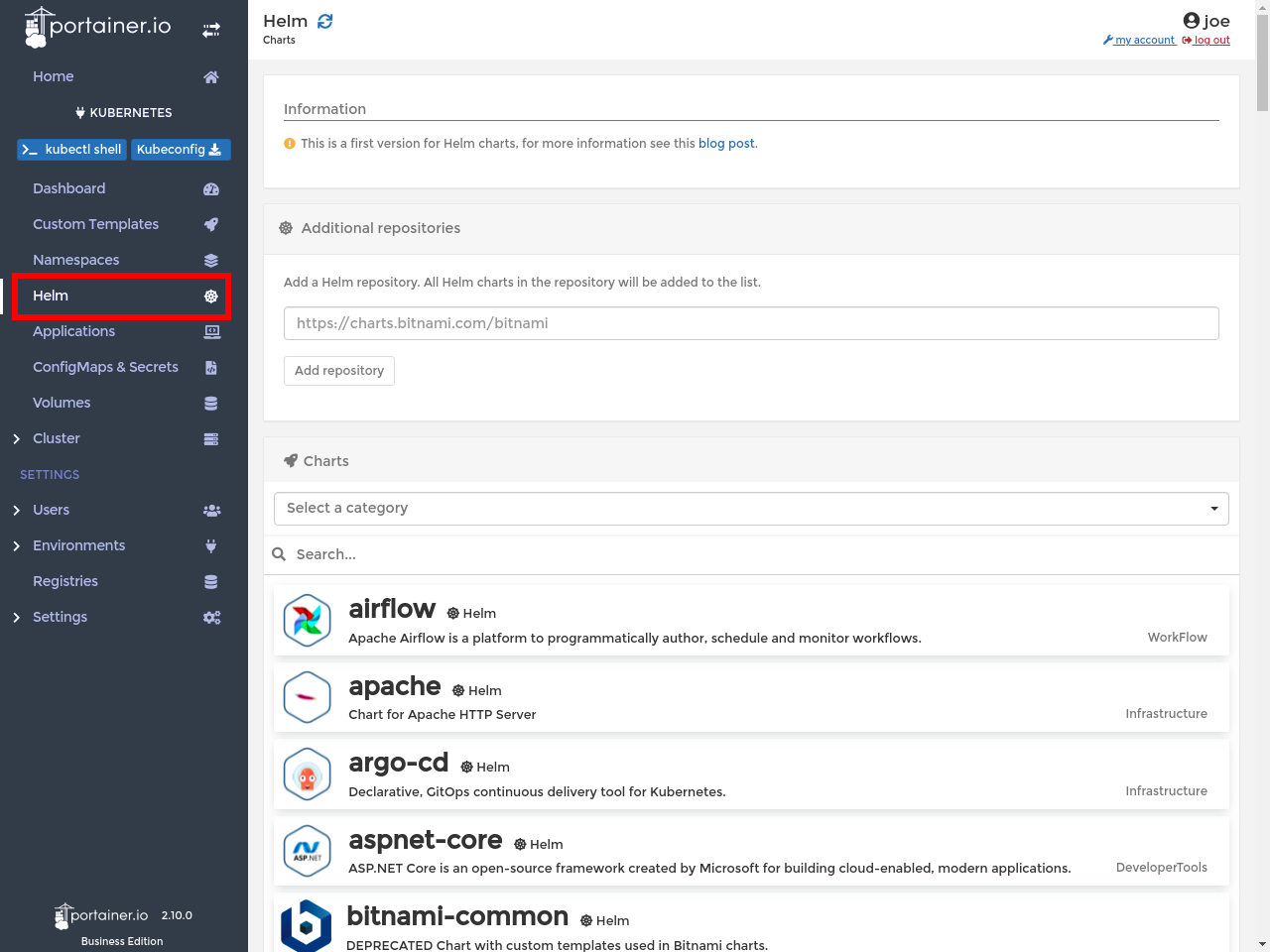Click the Volumes database icon
This screenshot has height=952, width=1270.
pyautogui.click(x=211, y=404)
